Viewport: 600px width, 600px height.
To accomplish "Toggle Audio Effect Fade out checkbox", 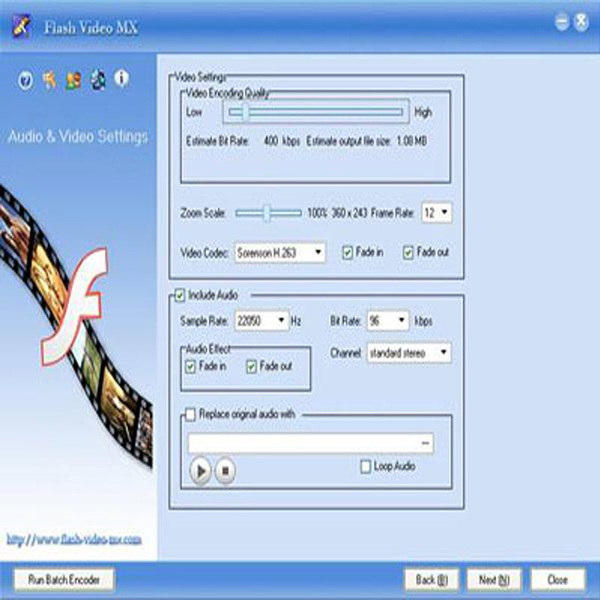I will coord(251,367).
